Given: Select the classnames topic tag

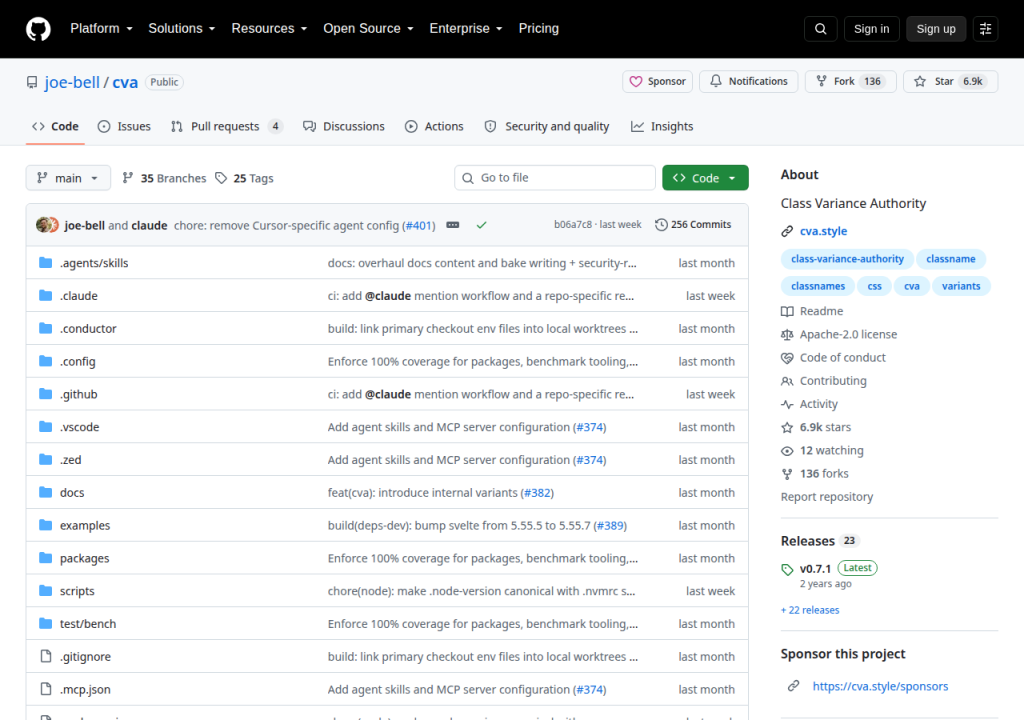Looking at the screenshot, I should 818,286.
